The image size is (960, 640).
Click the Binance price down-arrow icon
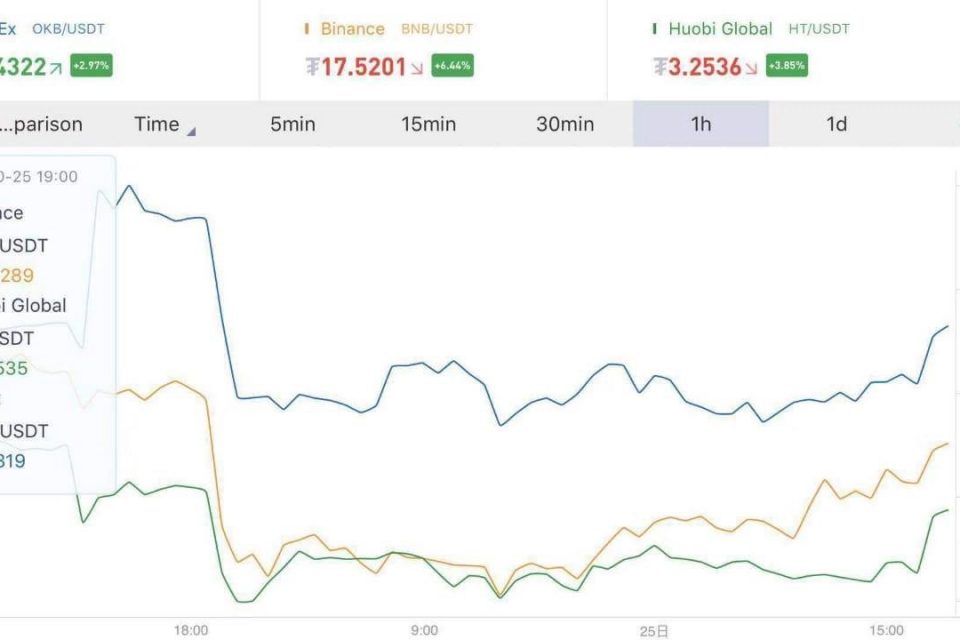point(417,68)
